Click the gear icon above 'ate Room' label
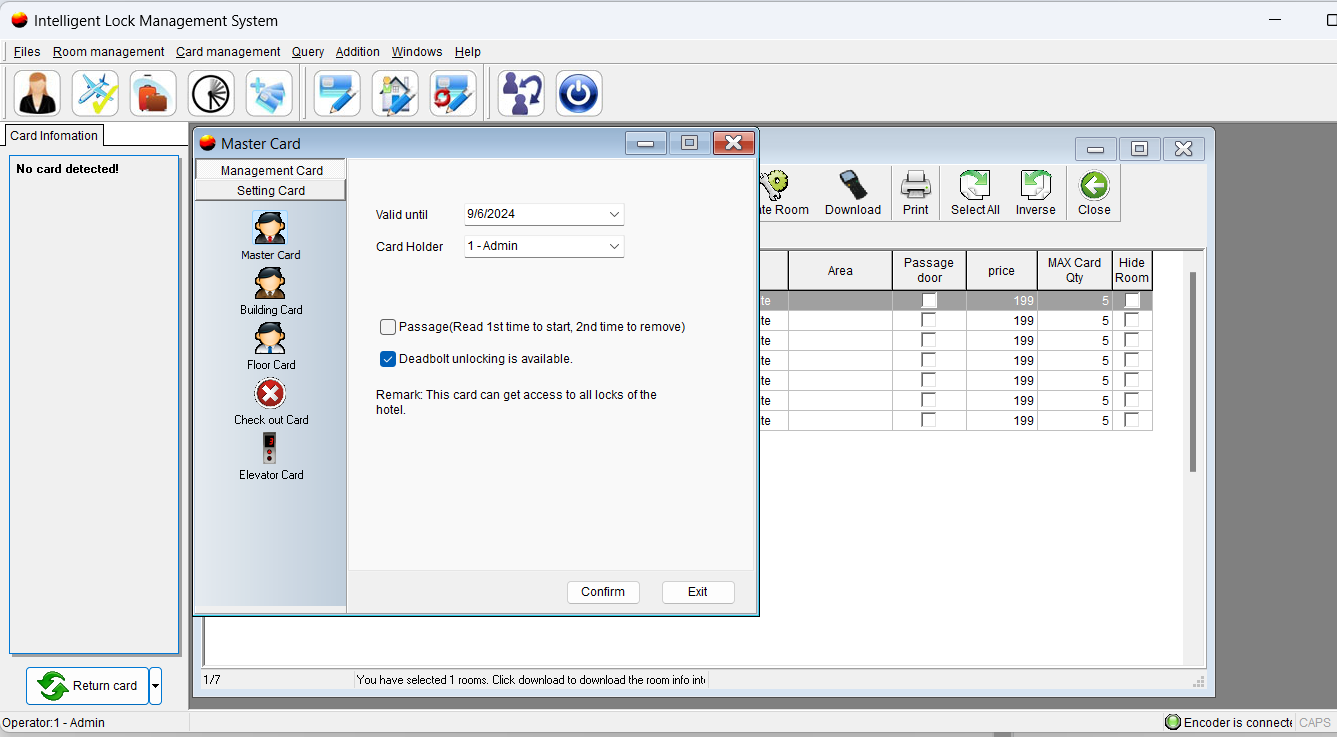1337x737 pixels. 775,185
